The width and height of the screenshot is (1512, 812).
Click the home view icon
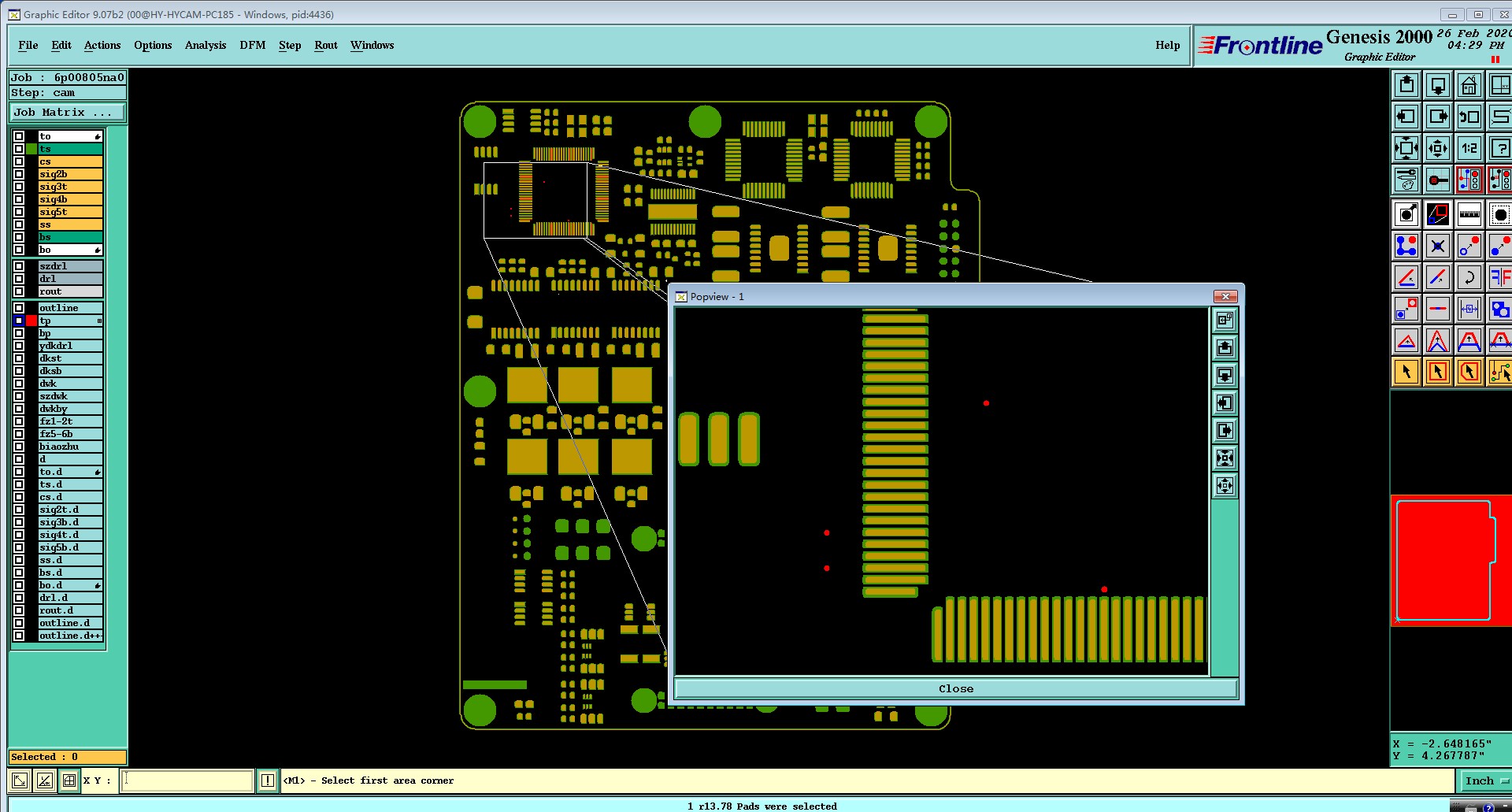[1469, 85]
